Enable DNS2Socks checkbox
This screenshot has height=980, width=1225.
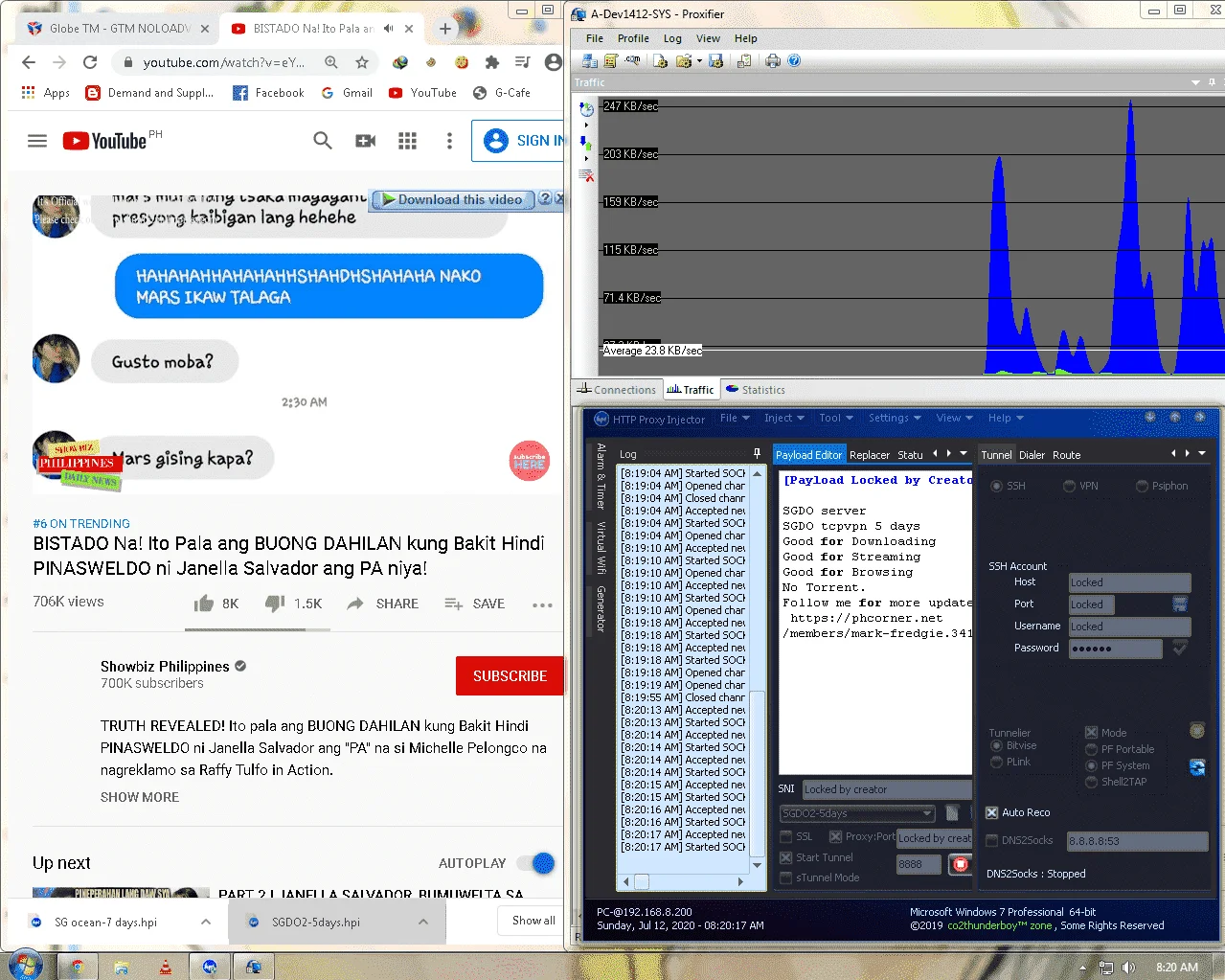click(x=992, y=840)
